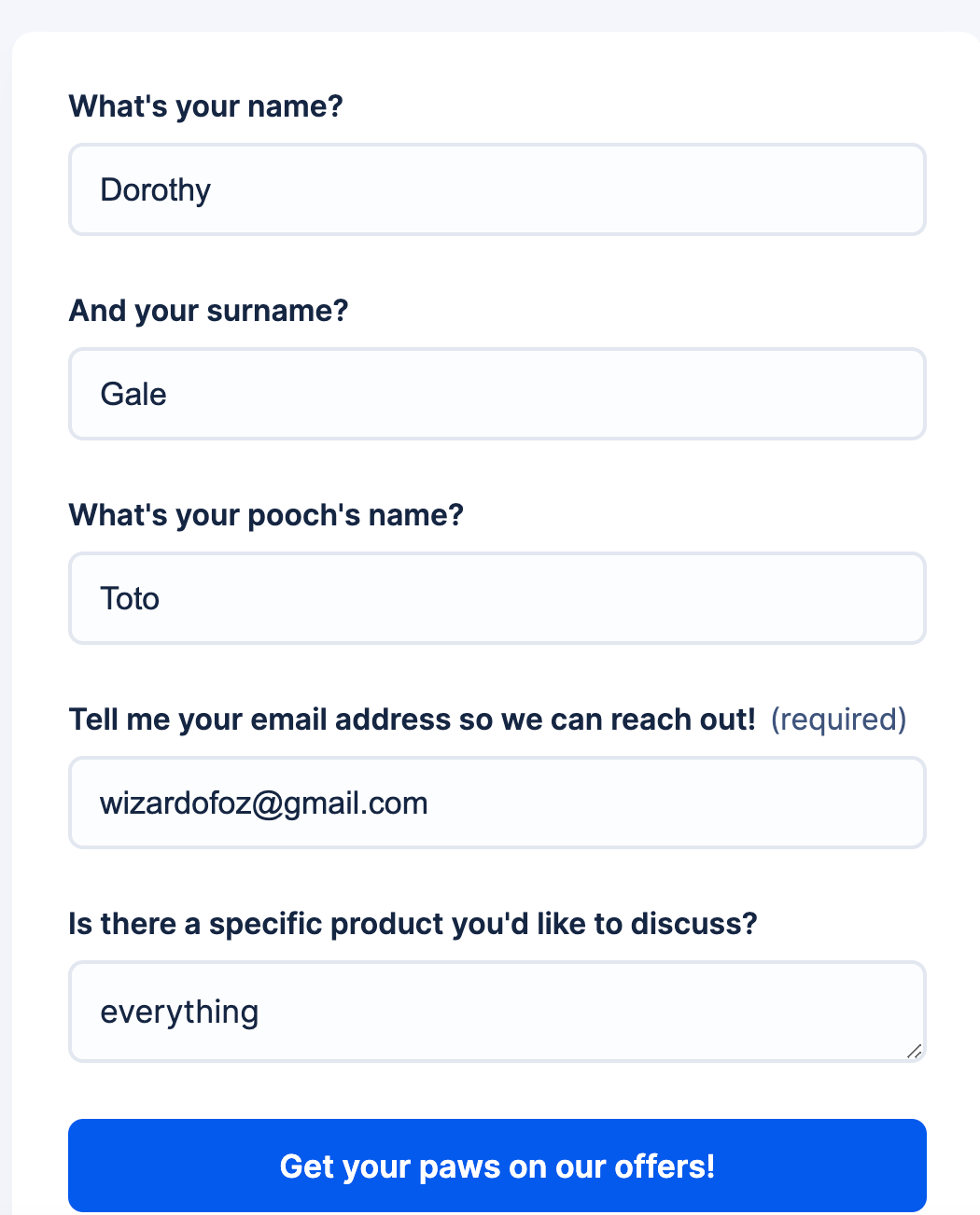Click the specific product question label
This screenshot has height=1215, width=980.
pyautogui.click(x=413, y=924)
